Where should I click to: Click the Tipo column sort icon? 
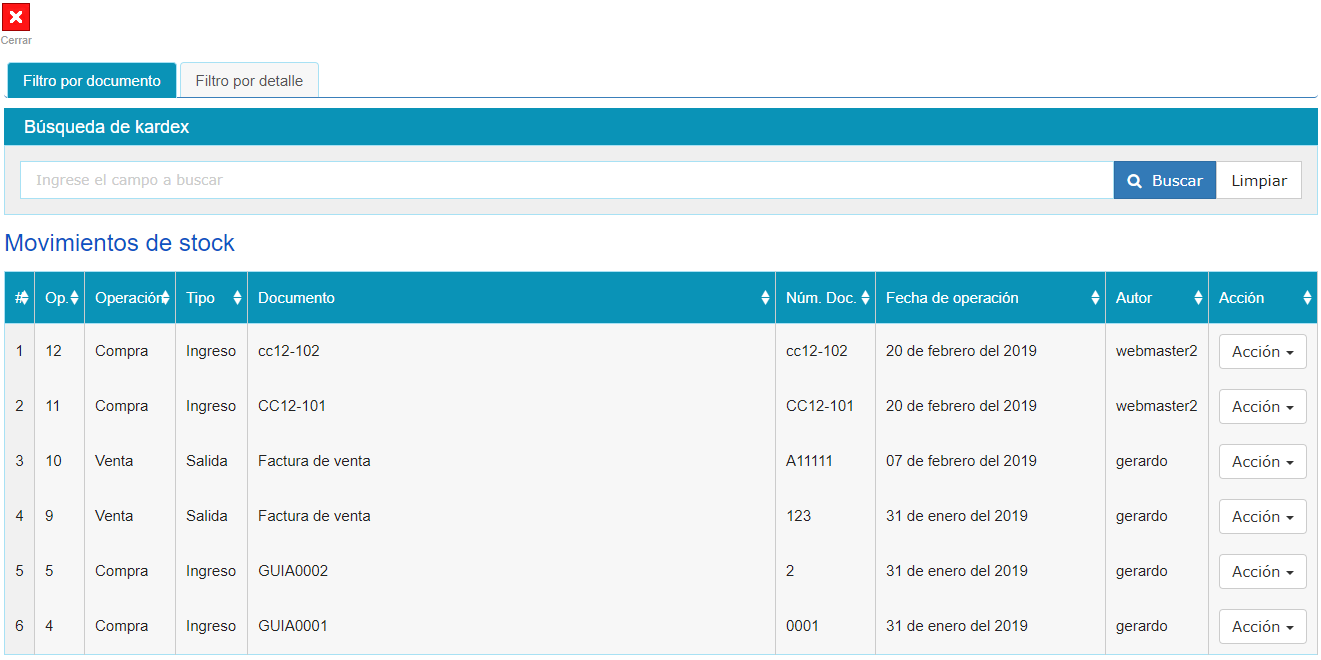pos(237,298)
